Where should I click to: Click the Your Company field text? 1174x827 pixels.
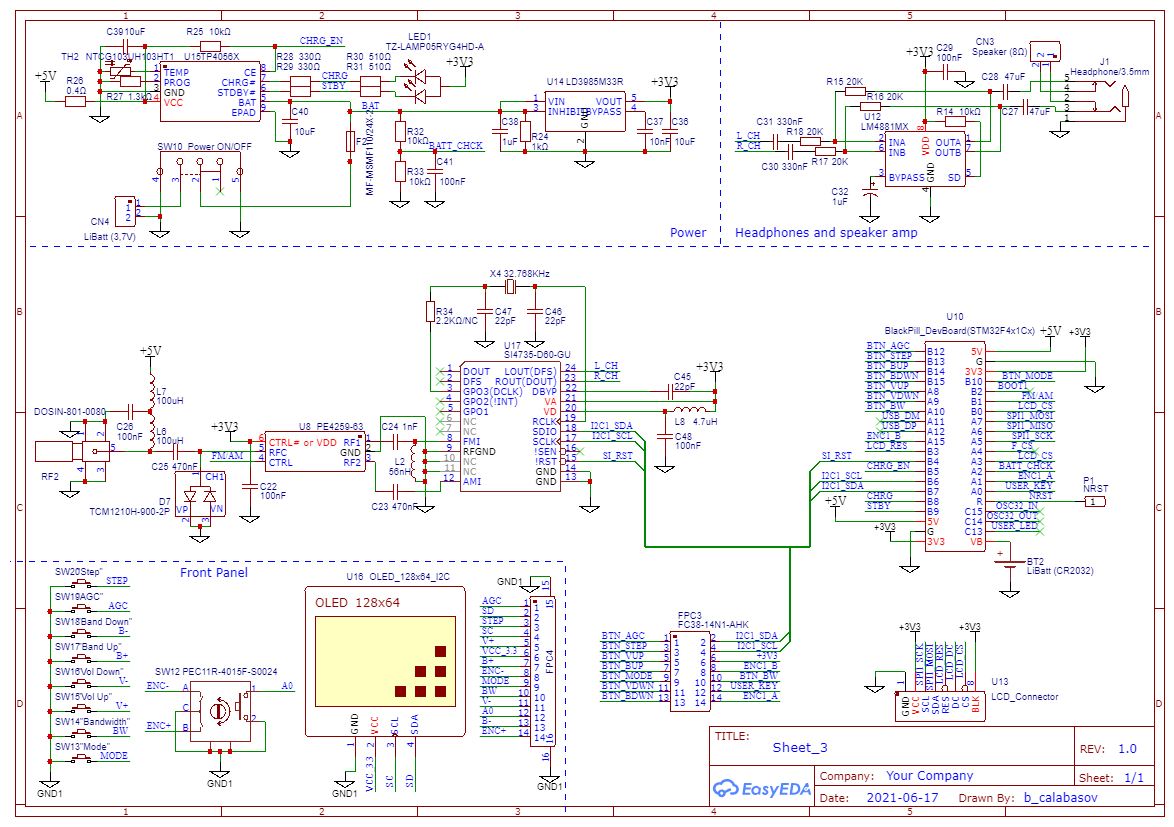click(929, 775)
